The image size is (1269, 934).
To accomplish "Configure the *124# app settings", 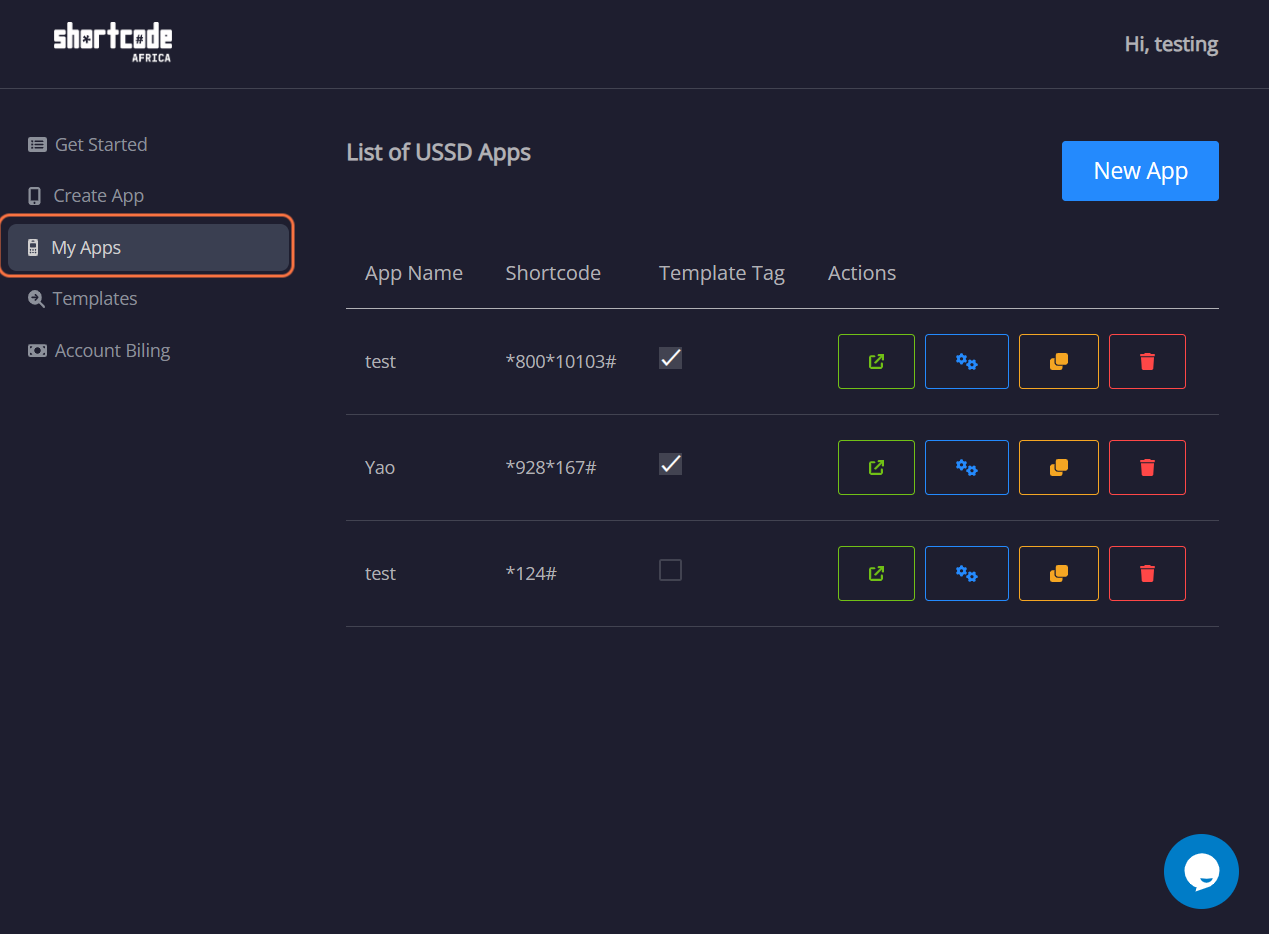I will [966, 573].
